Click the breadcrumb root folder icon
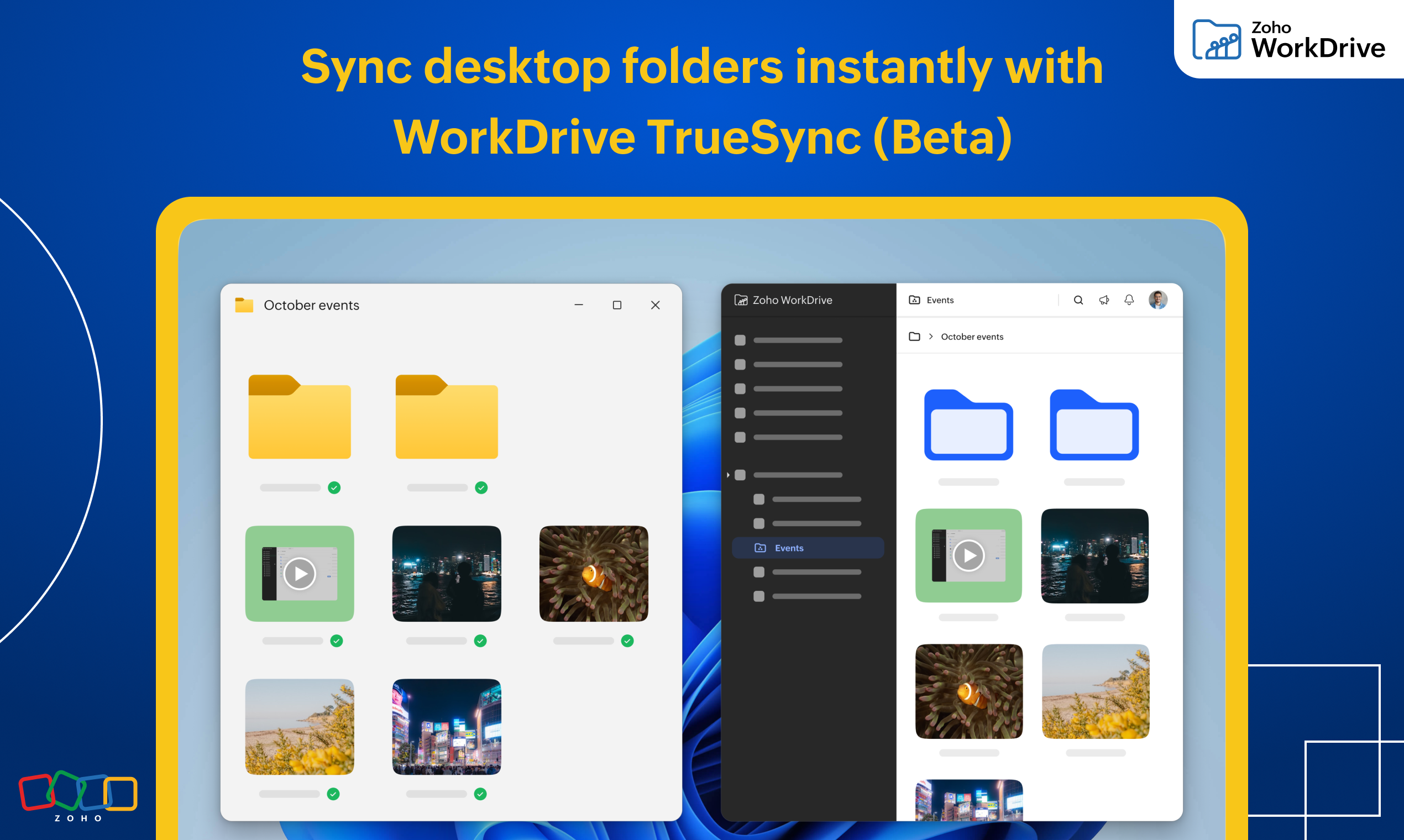The image size is (1404, 840). [914, 337]
